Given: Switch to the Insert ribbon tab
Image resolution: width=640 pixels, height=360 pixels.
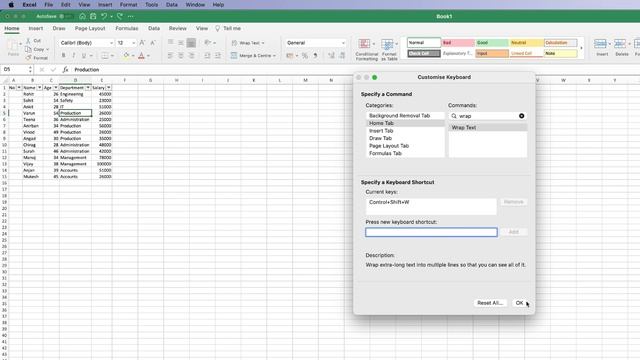Looking at the screenshot, I should (x=36, y=29).
